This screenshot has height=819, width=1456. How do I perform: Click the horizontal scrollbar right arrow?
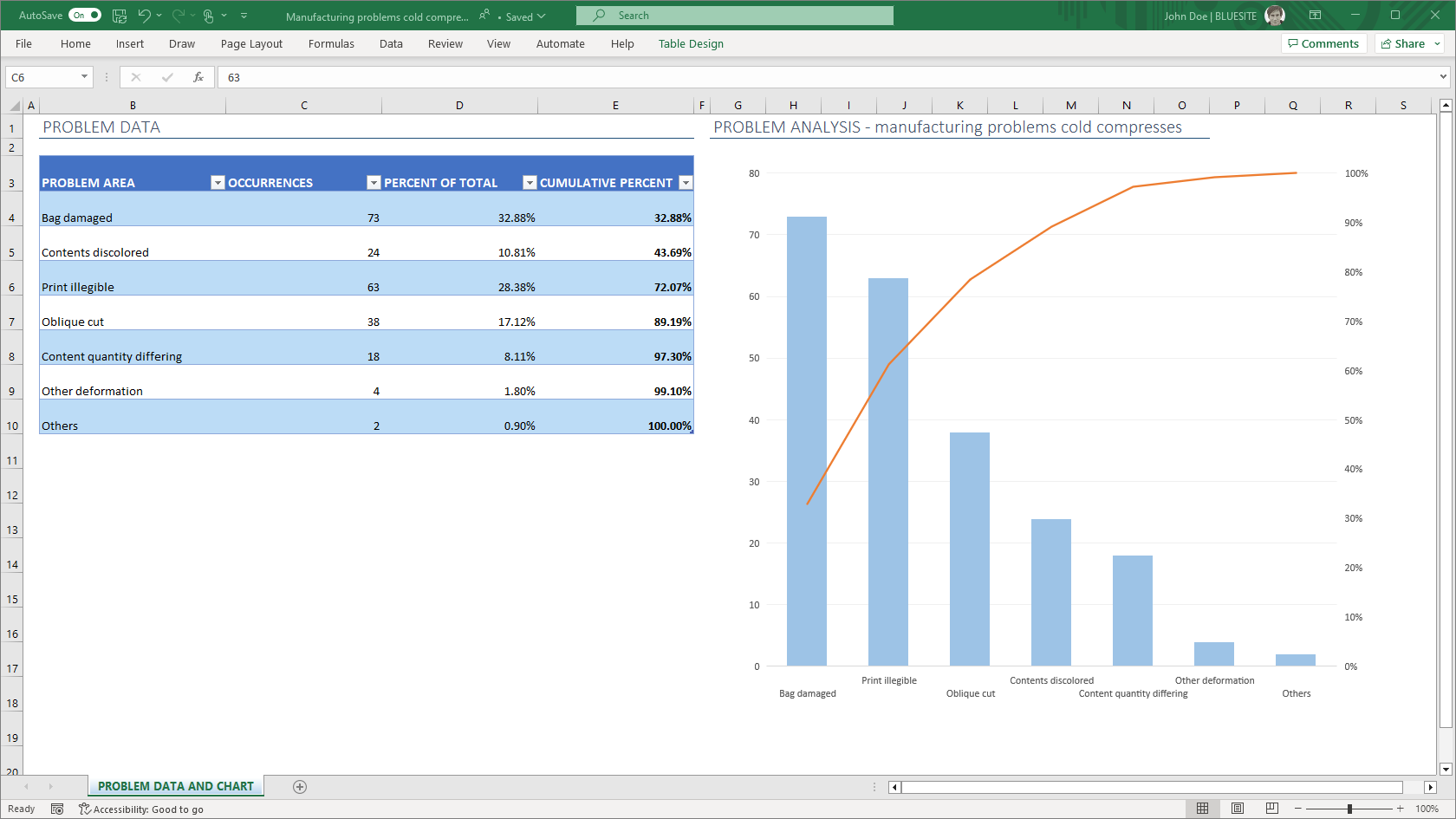point(1430,787)
